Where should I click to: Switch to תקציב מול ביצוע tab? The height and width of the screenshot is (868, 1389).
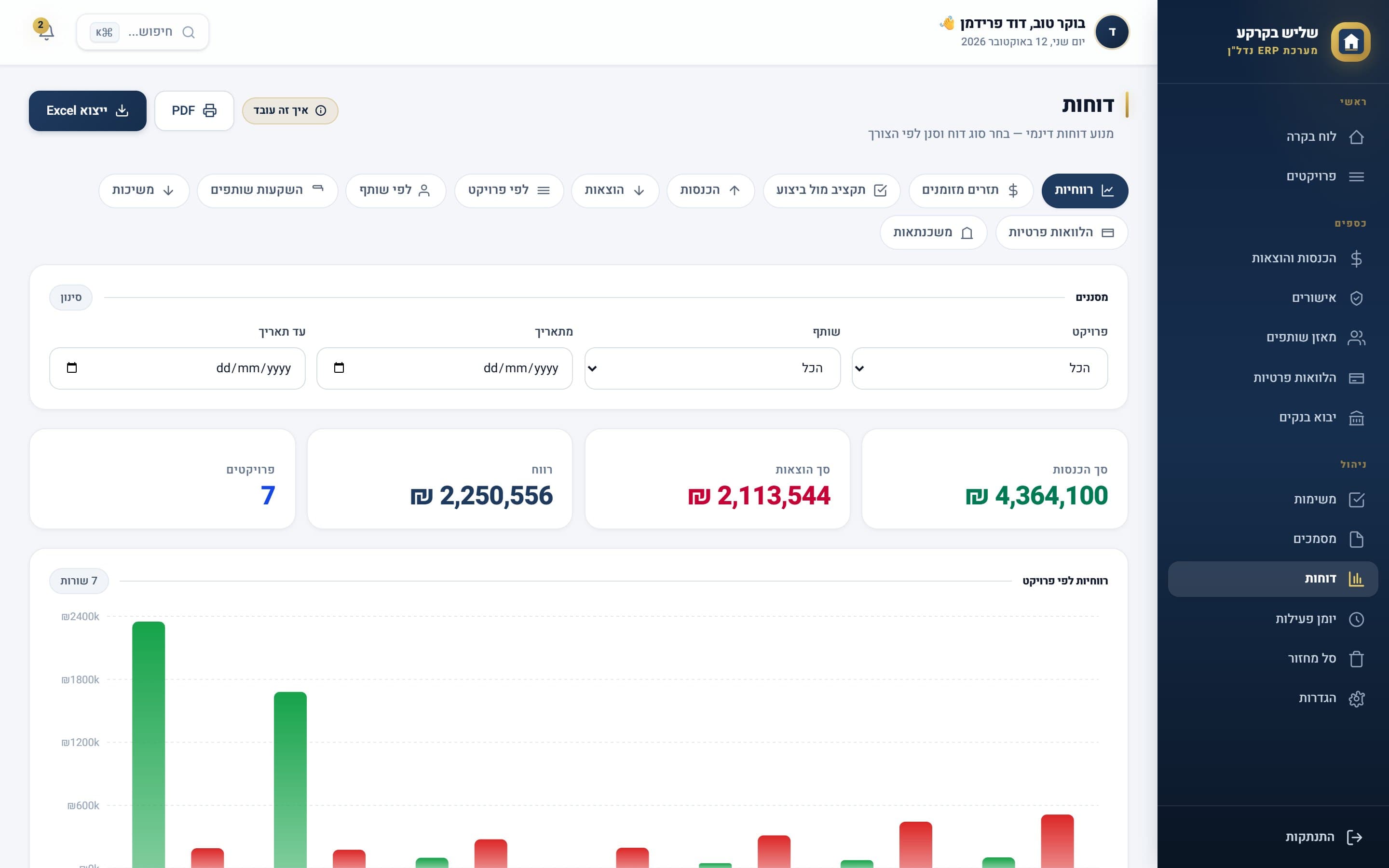pyautogui.click(x=831, y=190)
